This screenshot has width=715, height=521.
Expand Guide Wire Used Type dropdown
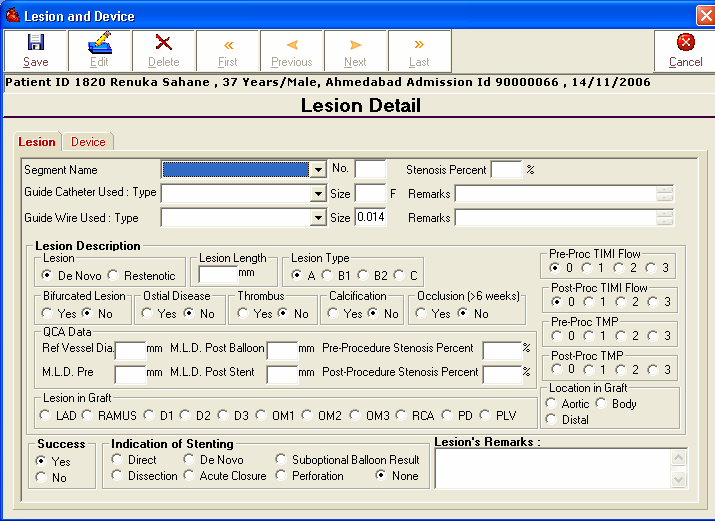[x=317, y=218]
